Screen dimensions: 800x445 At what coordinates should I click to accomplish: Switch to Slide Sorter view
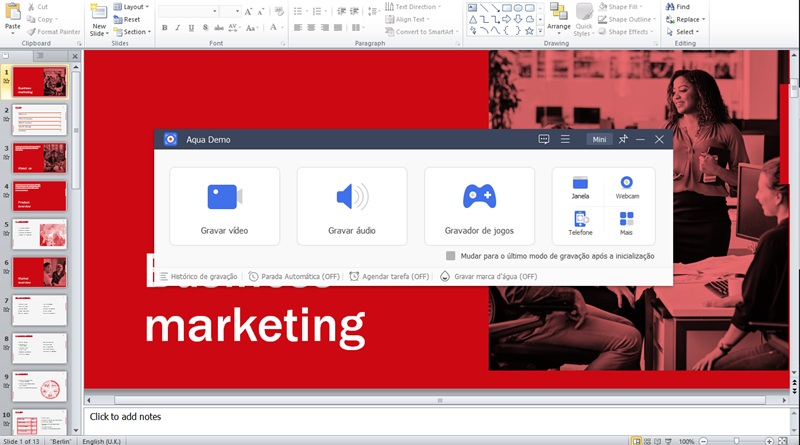click(647, 441)
